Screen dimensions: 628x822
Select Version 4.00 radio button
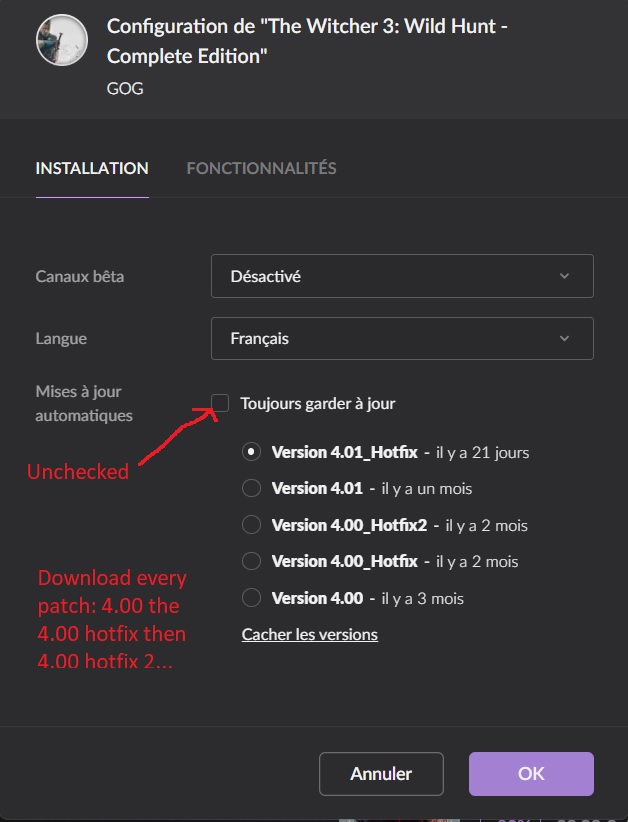252,598
